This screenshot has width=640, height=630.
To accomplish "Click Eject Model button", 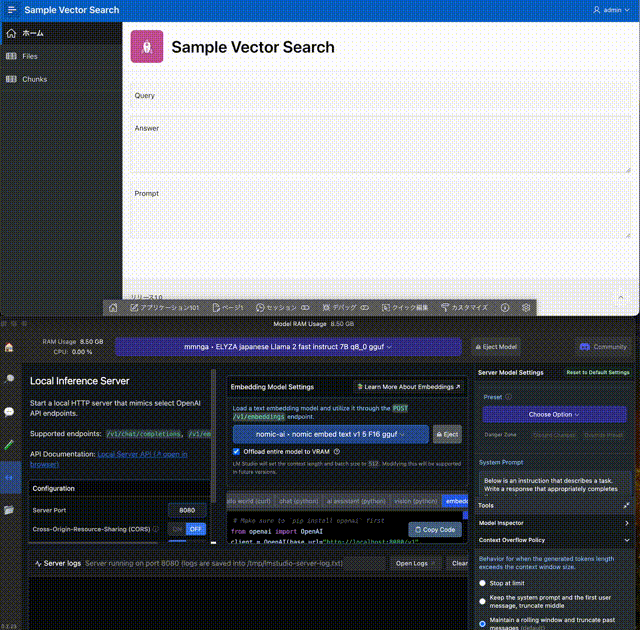I will tap(496, 347).
